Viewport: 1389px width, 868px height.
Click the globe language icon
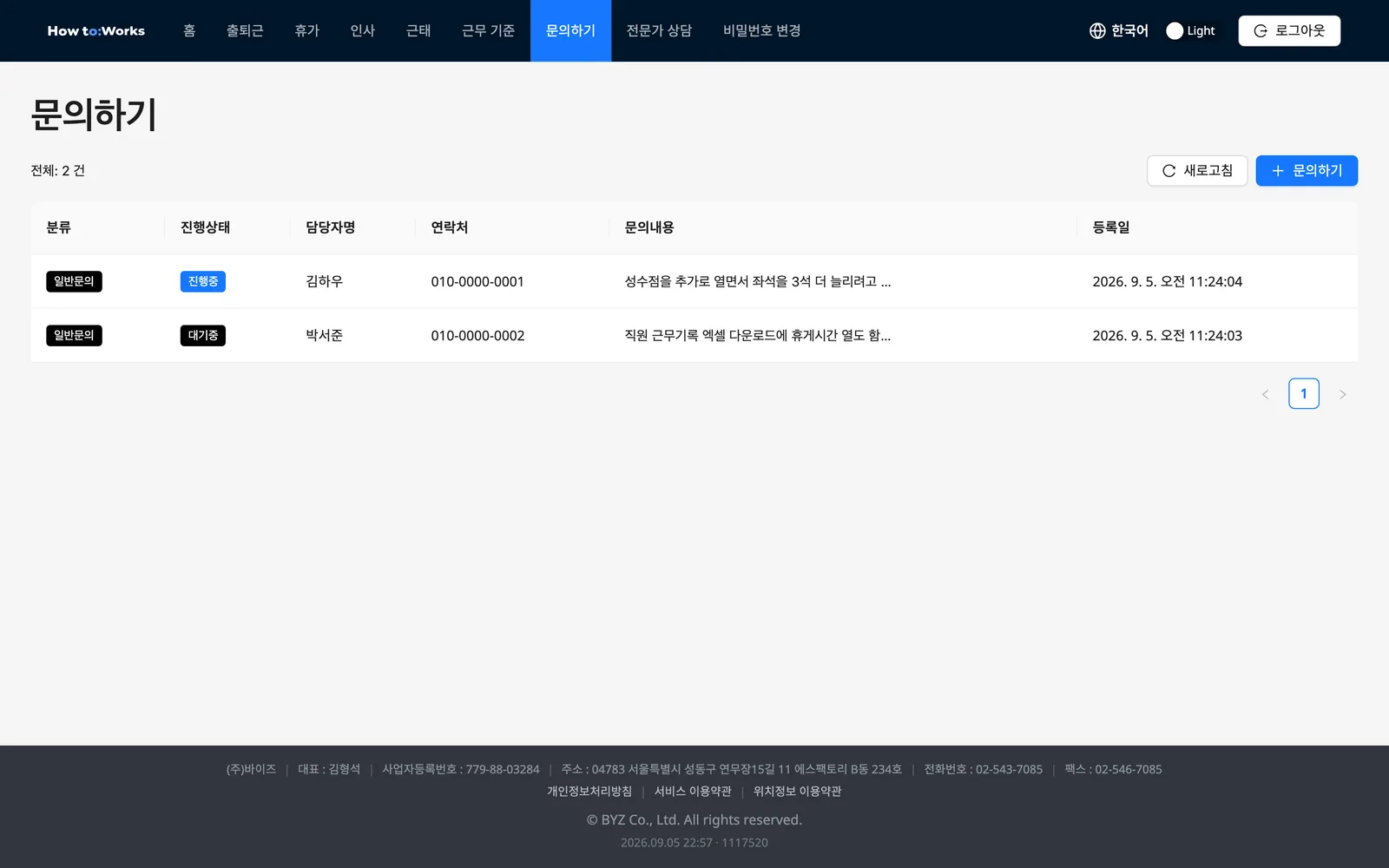[x=1097, y=30]
